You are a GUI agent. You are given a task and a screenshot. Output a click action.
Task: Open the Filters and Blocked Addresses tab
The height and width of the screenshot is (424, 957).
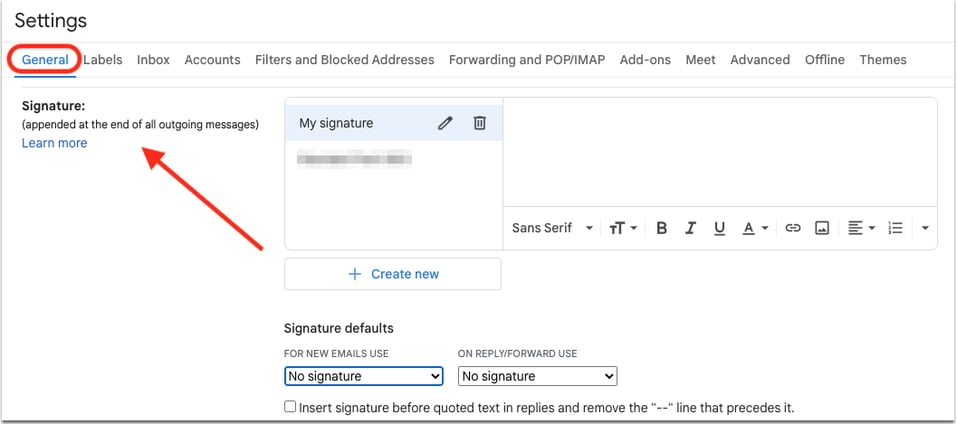344,60
